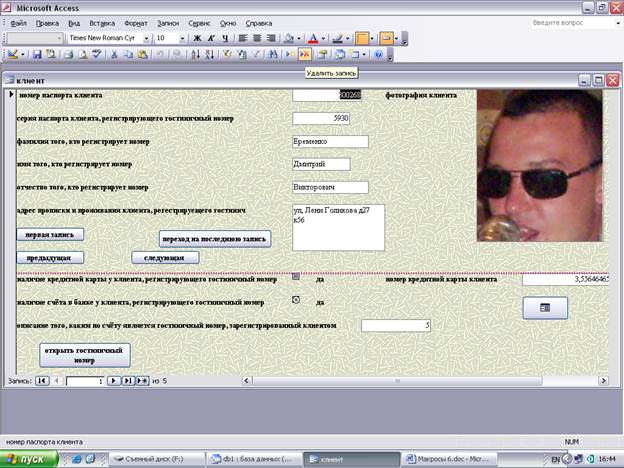
Task: Click the Paste clipboard icon
Action: (x=142, y=54)
